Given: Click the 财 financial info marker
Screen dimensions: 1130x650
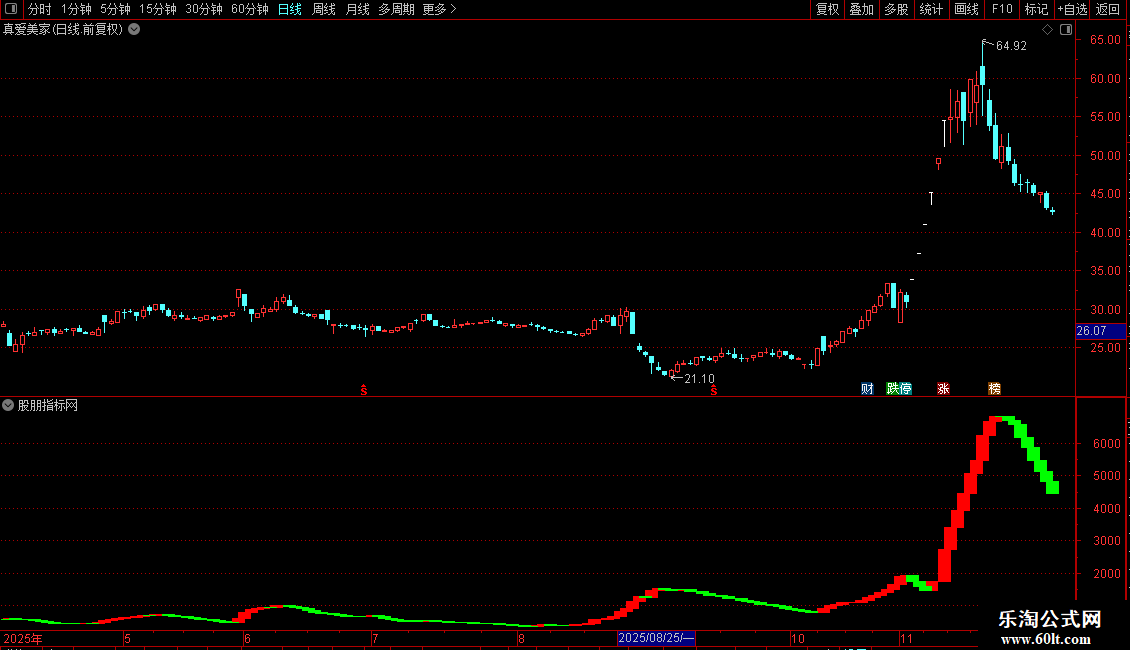Looking at the screenshot, I should (x=867, y=388).
